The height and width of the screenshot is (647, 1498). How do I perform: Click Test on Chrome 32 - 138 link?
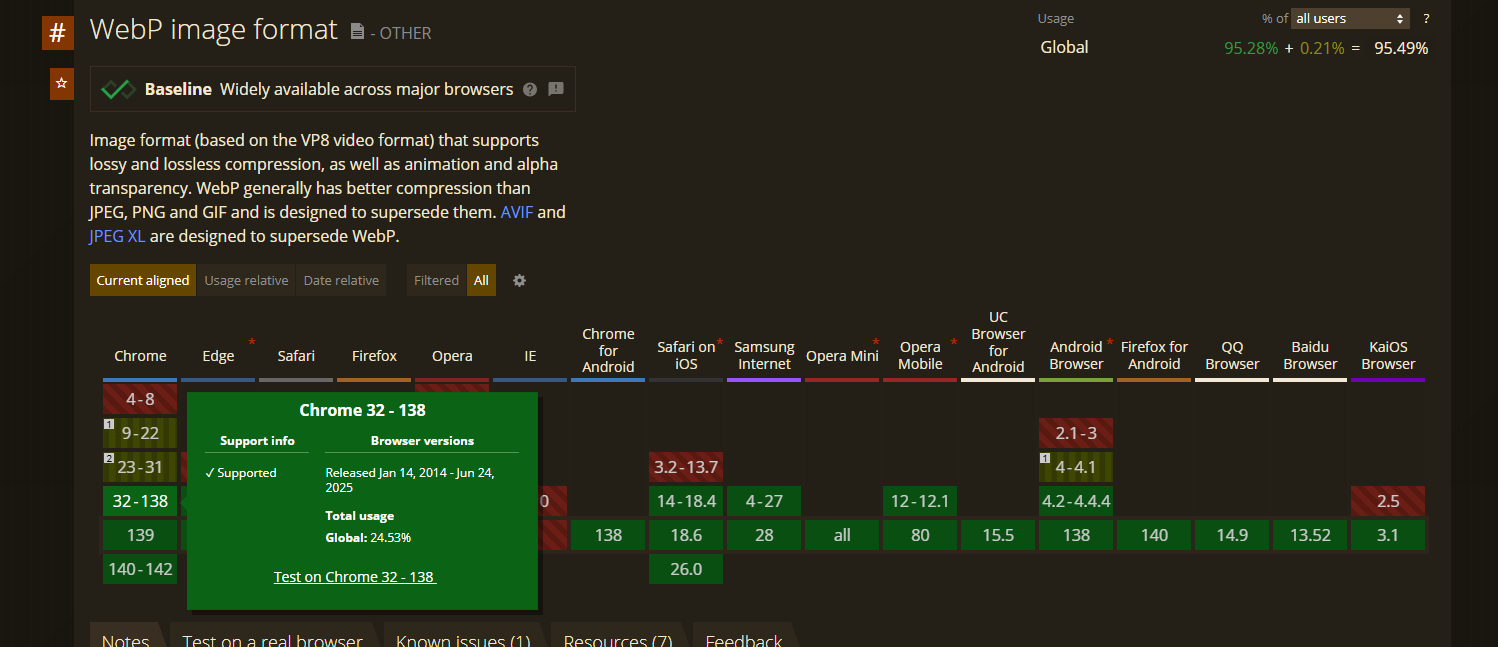tap(355, 577)
